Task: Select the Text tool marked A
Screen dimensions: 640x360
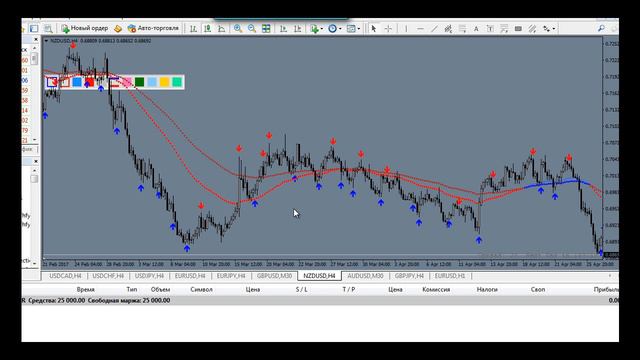Action: pyautogui.click(x=476, y=29)
